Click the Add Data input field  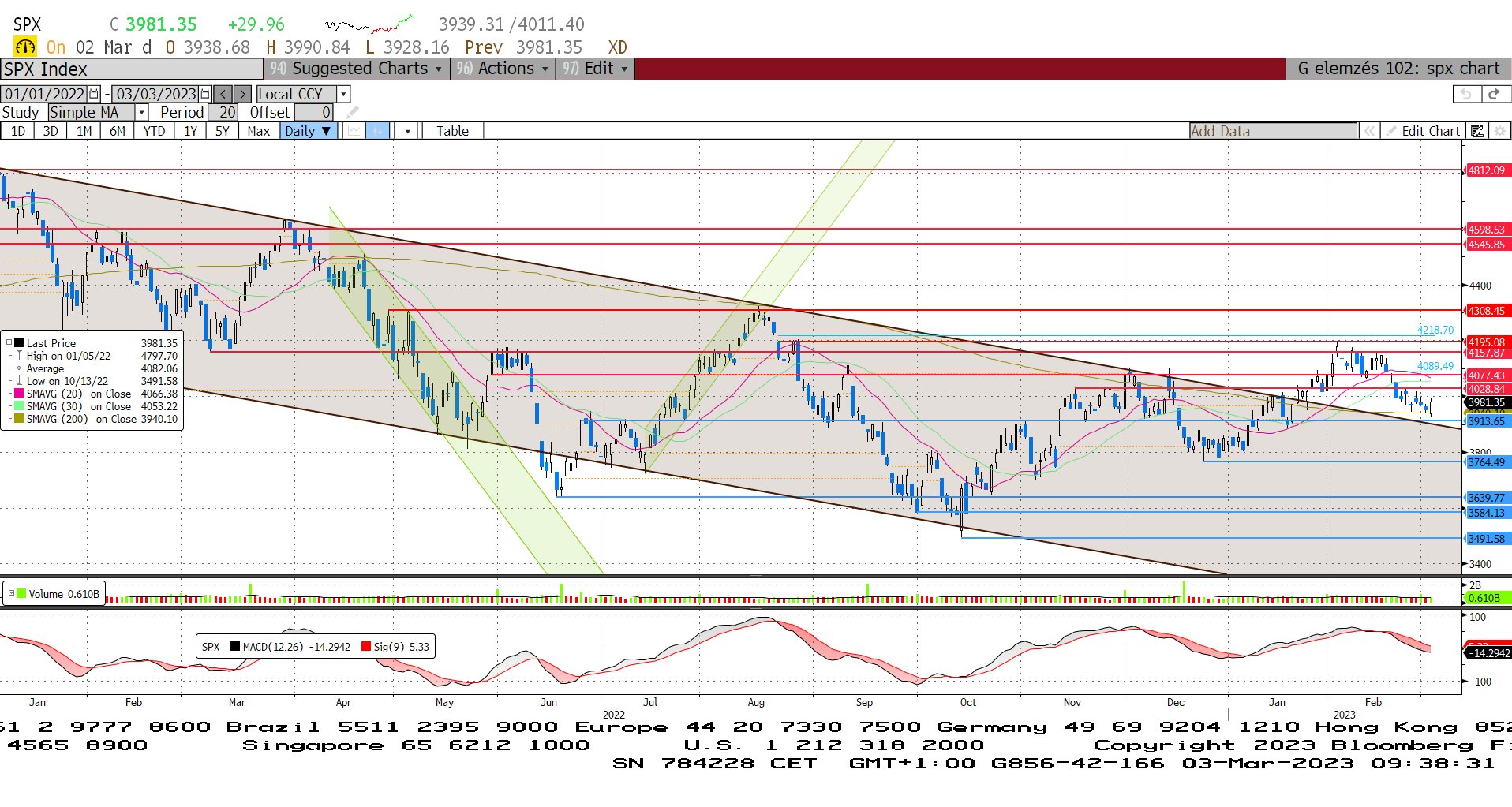tap(1274, 131)
